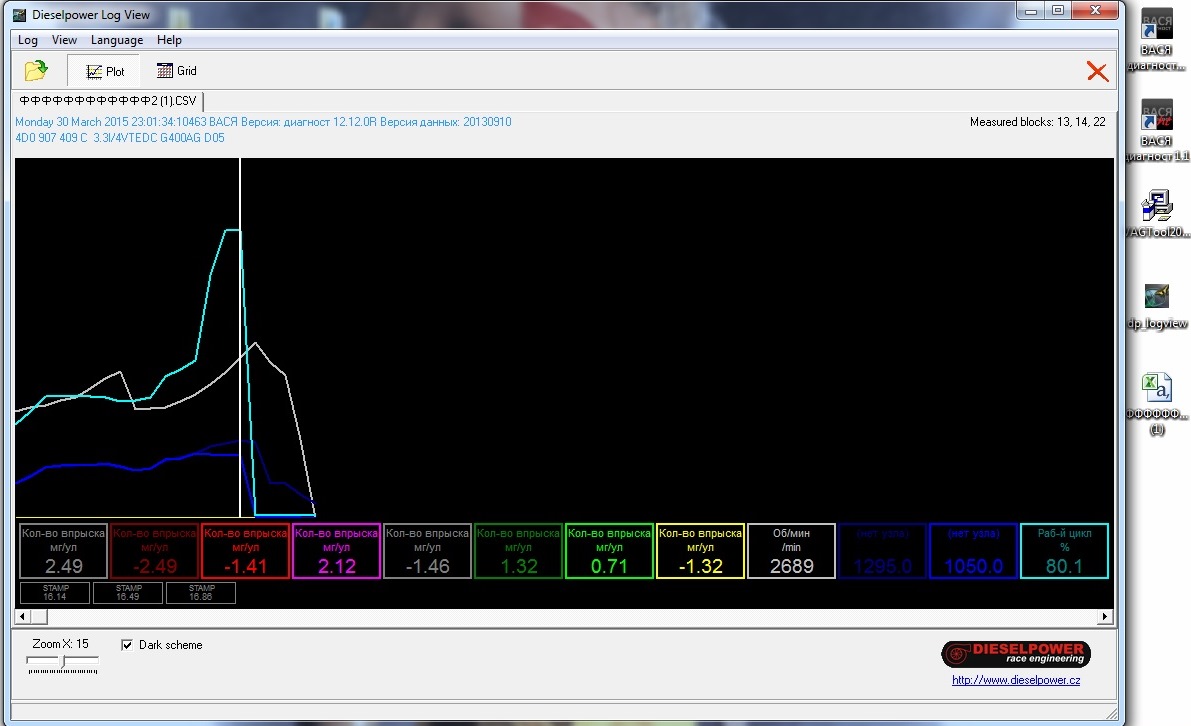This screenshot has height=726, width=1191.
Task: Toggle the Раб-й цикл 80.1 channel
Action: (1064, 551)
